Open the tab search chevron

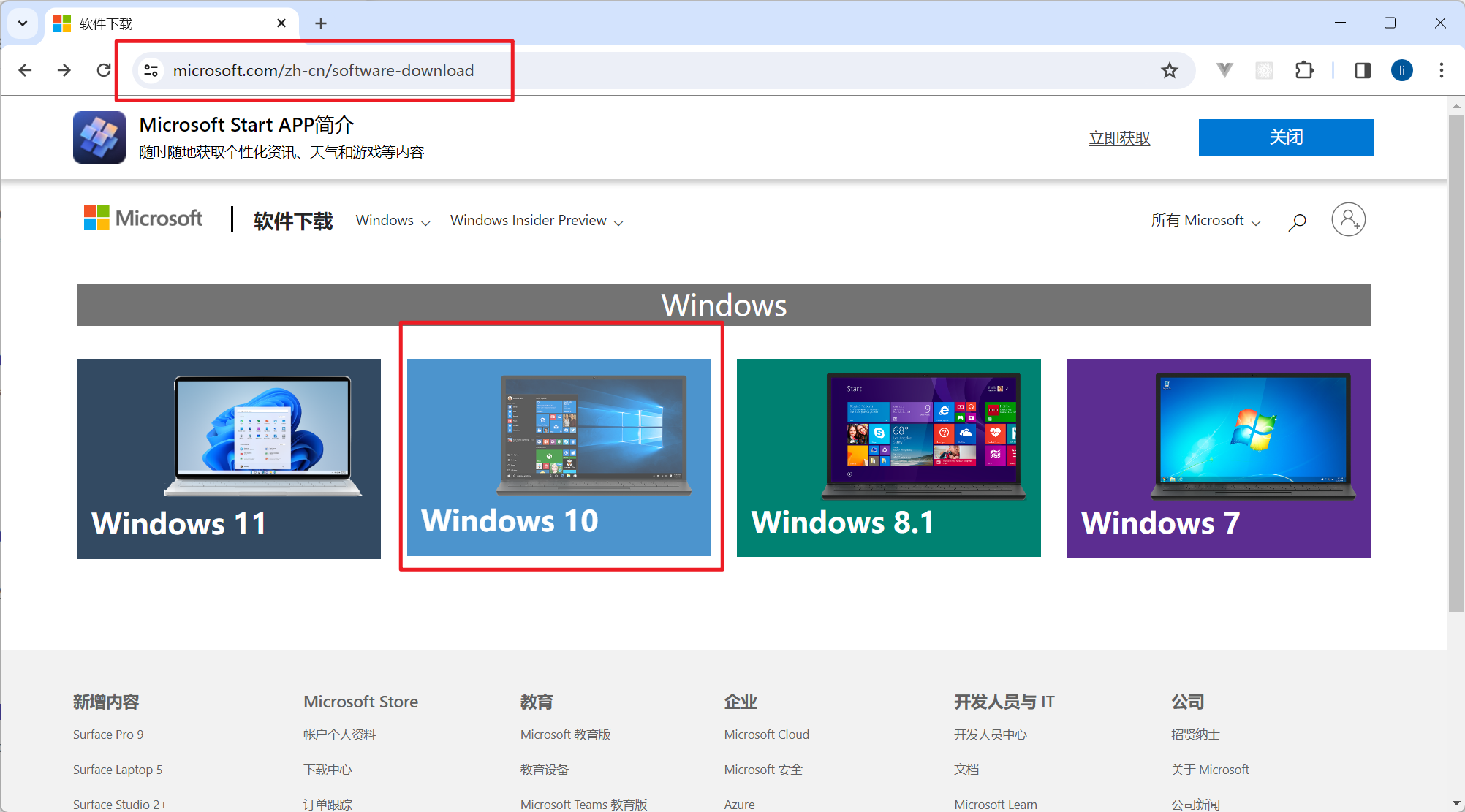[x=23, y=23]
